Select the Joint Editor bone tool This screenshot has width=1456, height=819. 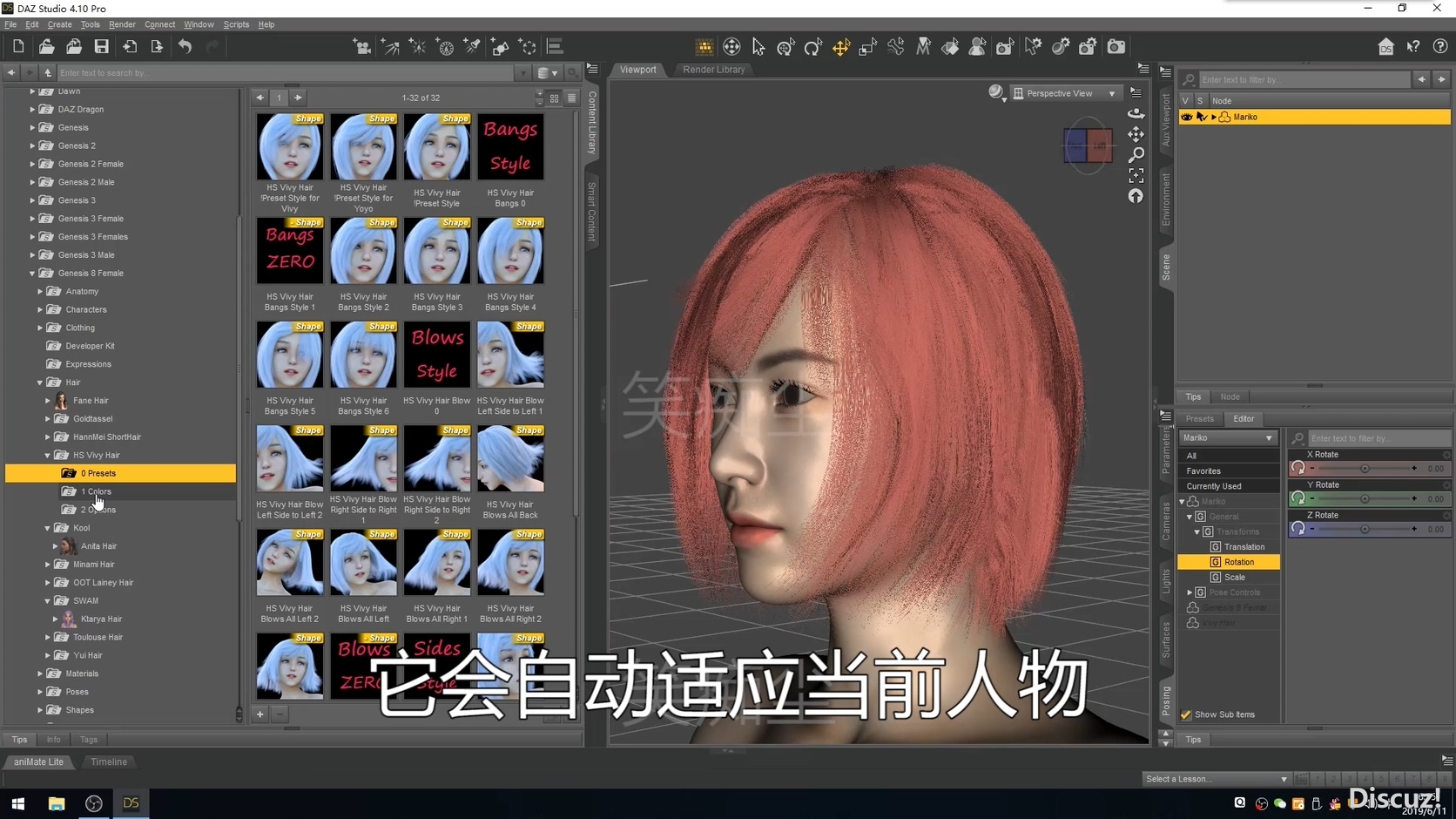tap(896, 47)
